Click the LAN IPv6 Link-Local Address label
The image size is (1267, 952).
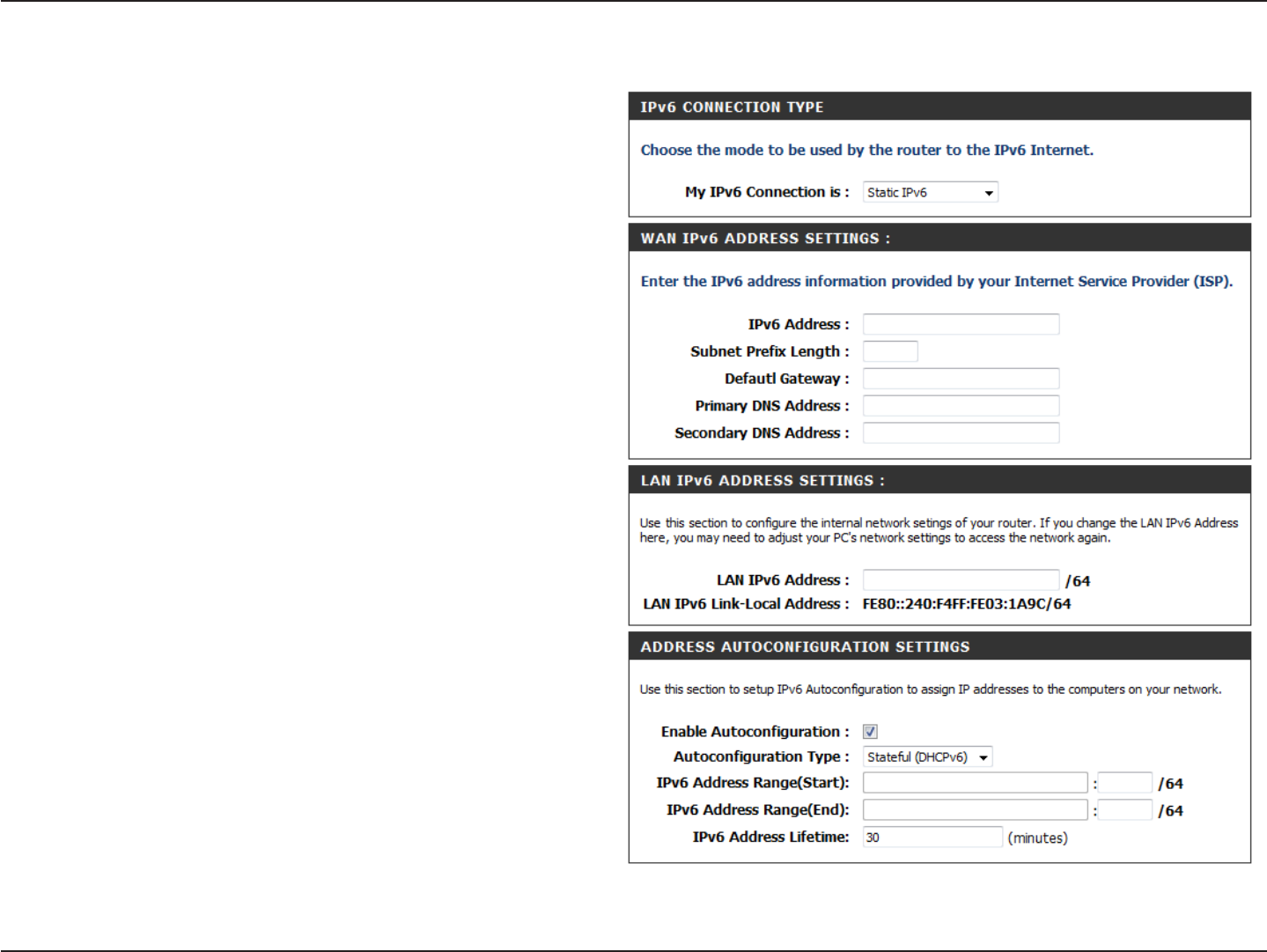point(747,604)
